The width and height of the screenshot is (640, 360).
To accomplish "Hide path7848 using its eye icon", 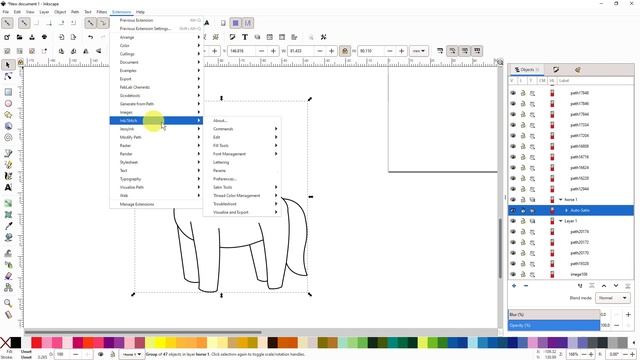I will [513, 93].
